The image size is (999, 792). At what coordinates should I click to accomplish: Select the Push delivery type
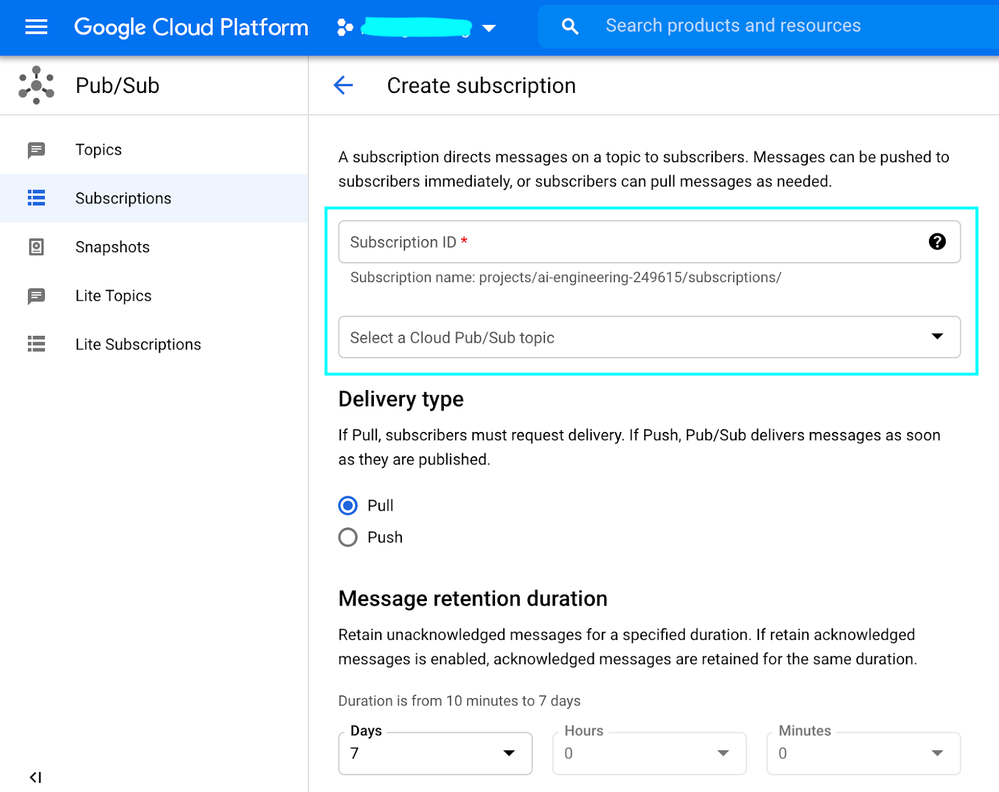coord(348,538)
